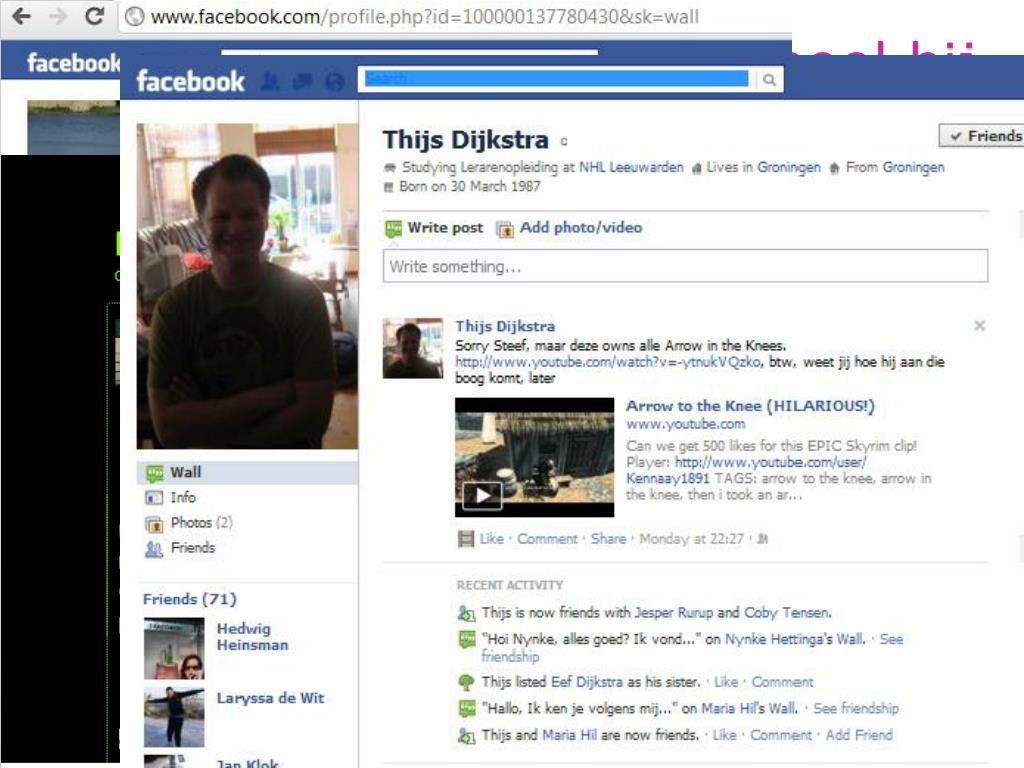The height and width of the screenshot is (768, 1024).
Task: Open Thijs Dijkstra post author link
Action: tap(505, 326)
